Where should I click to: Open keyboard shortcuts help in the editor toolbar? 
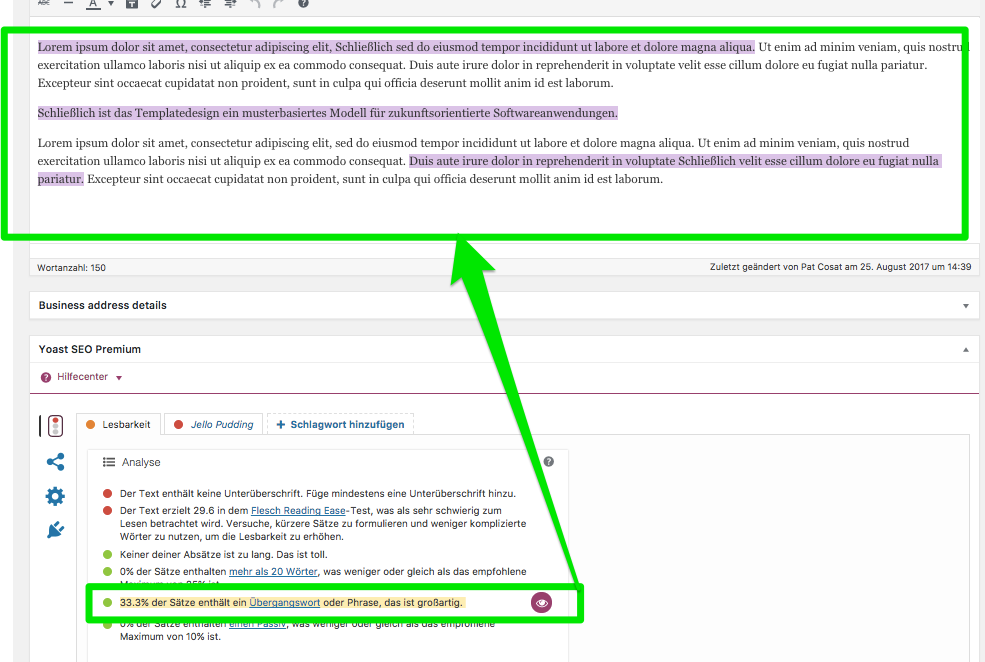tap(303, 3)
